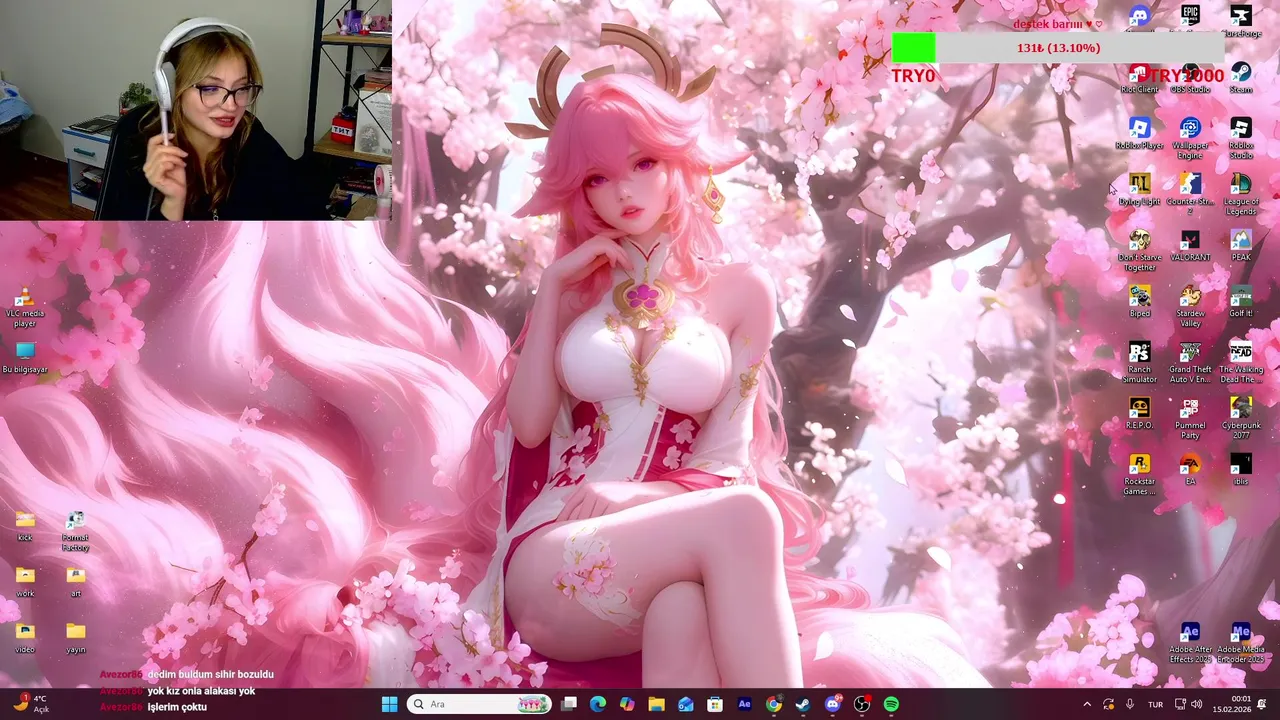Select the Don't Starve Together icon
The image size is (1280, 720).
[x=1139, y=250]
